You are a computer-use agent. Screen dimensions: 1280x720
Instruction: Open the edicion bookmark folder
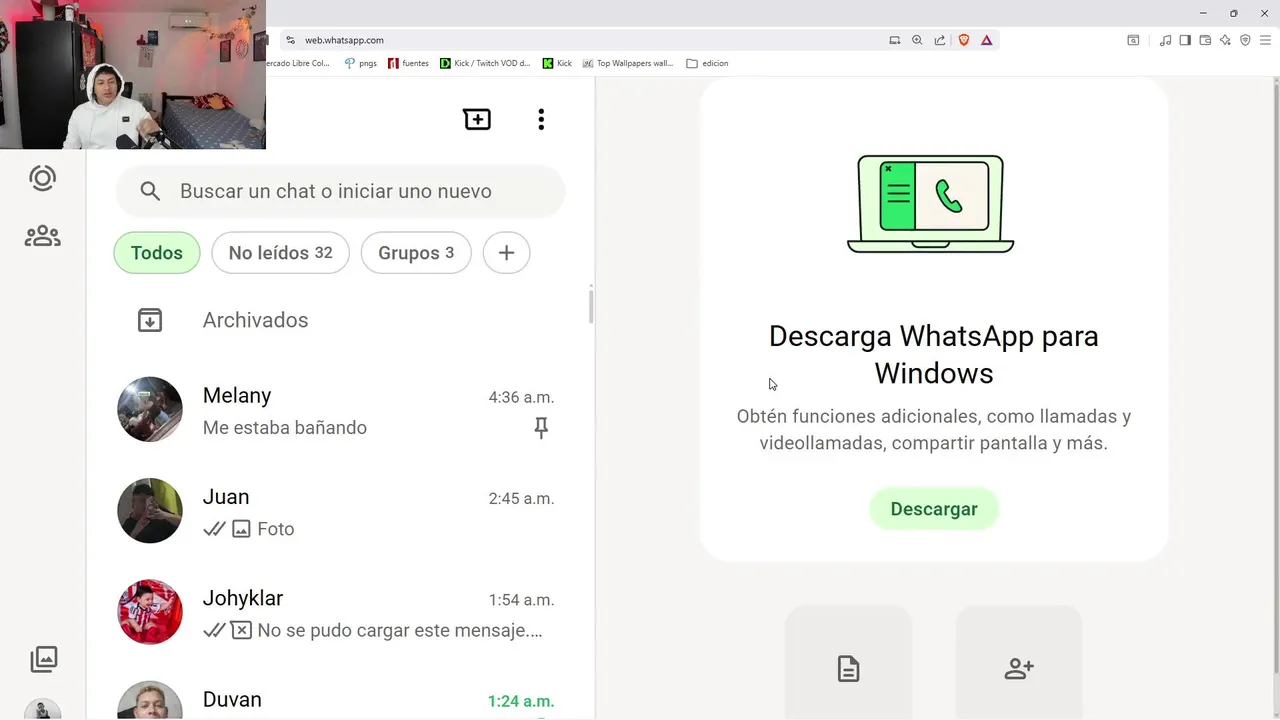[707, 63]
